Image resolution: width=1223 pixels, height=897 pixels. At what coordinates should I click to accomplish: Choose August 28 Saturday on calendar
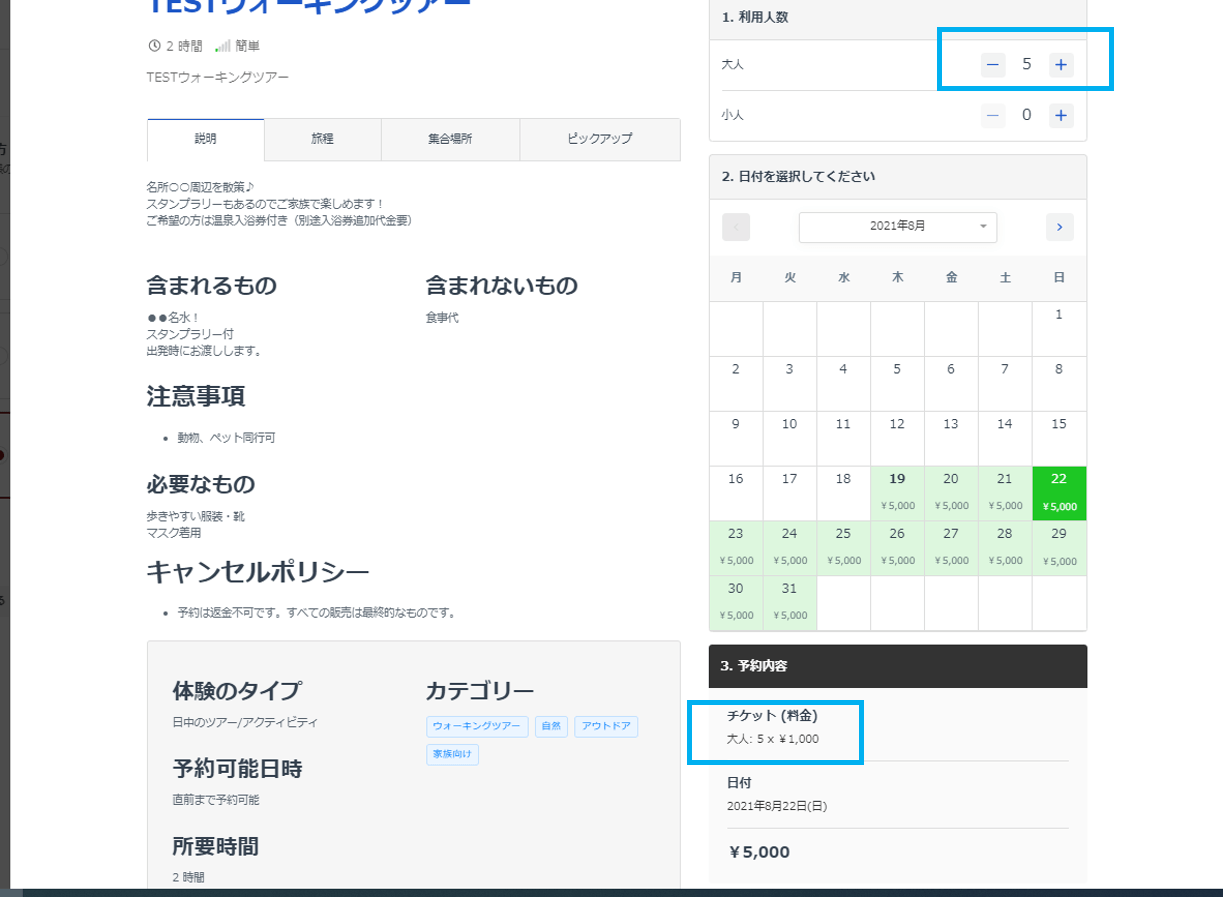1005,548
